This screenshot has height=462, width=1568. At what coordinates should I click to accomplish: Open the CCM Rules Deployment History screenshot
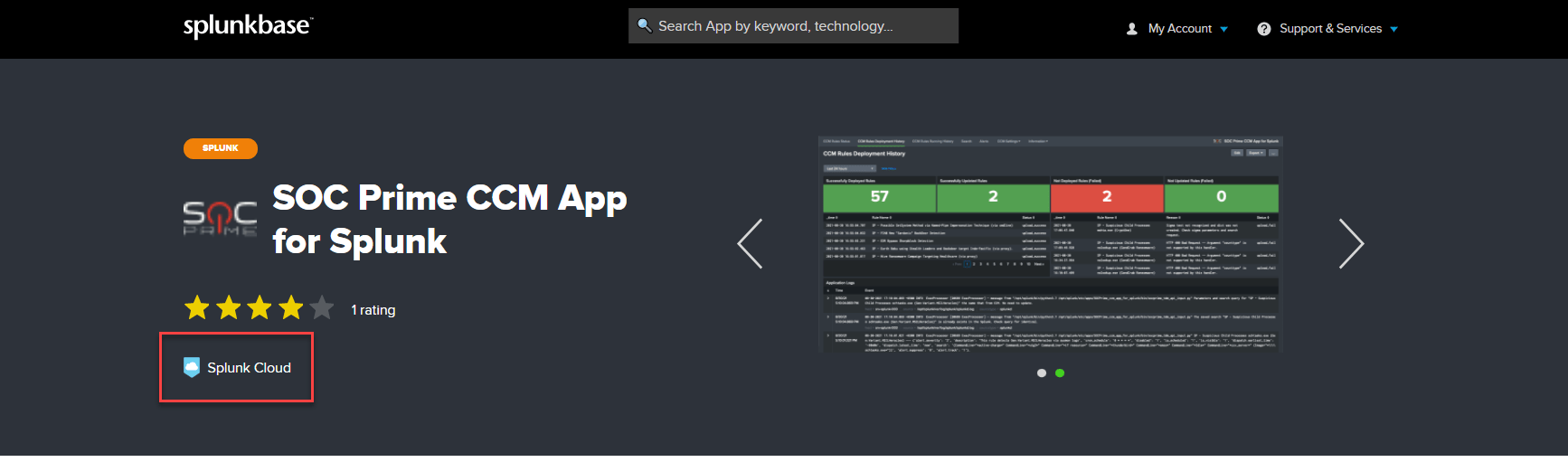[x=1050, y=243]
